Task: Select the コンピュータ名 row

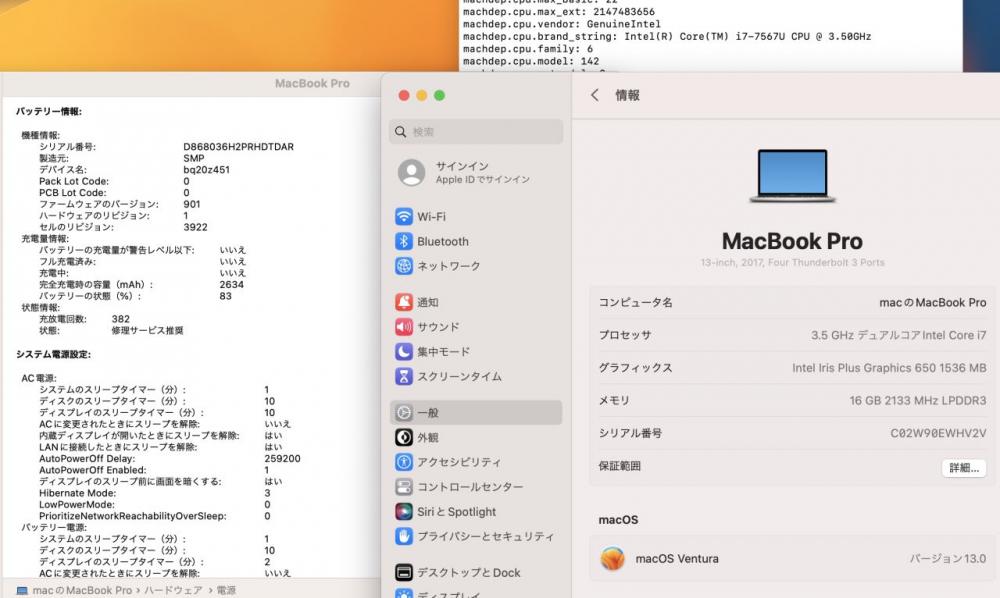Action: pyautogui.click(x=792, y=302)
